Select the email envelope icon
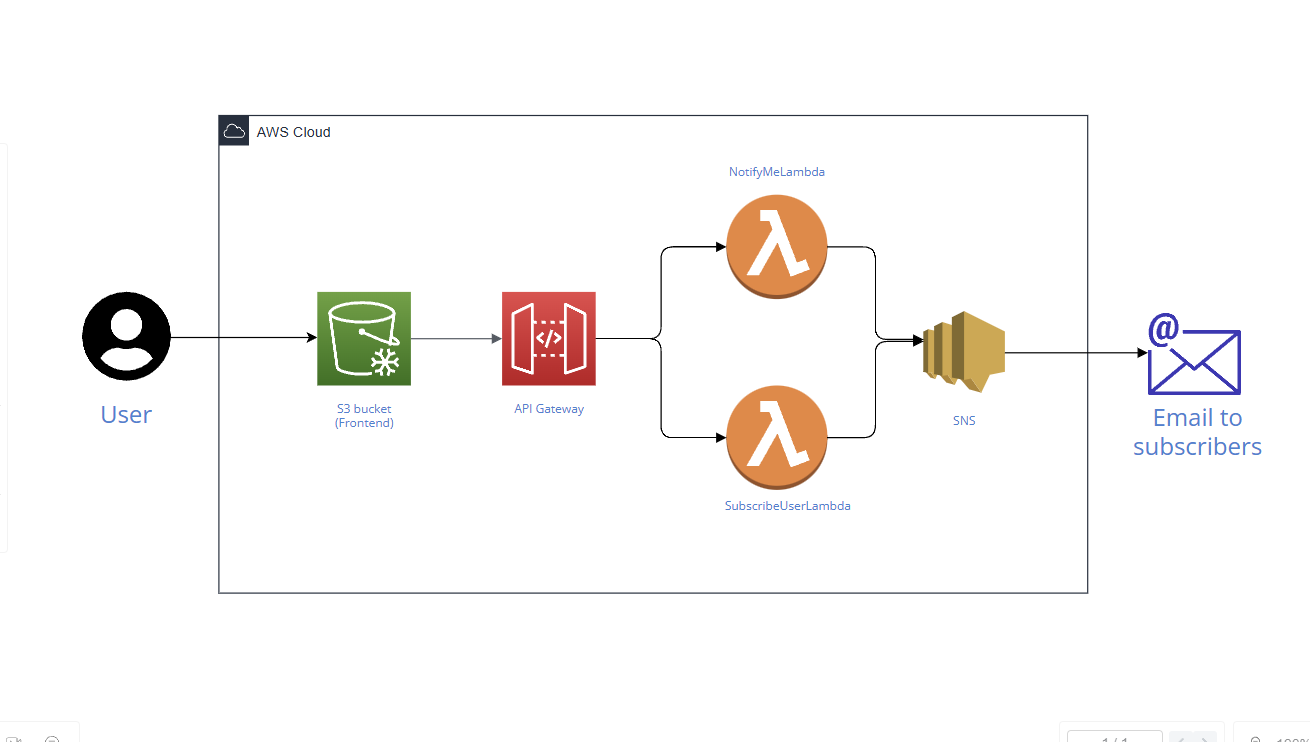 1194,355
